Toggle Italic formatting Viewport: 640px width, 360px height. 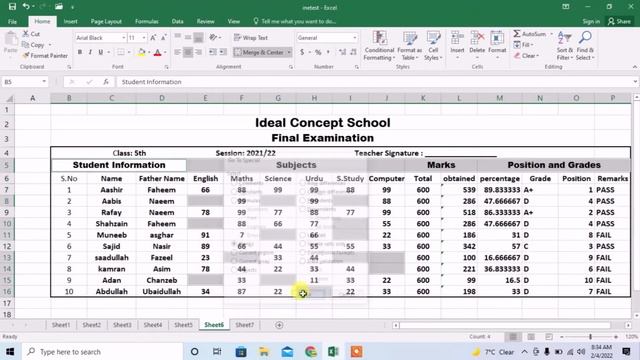90,52
